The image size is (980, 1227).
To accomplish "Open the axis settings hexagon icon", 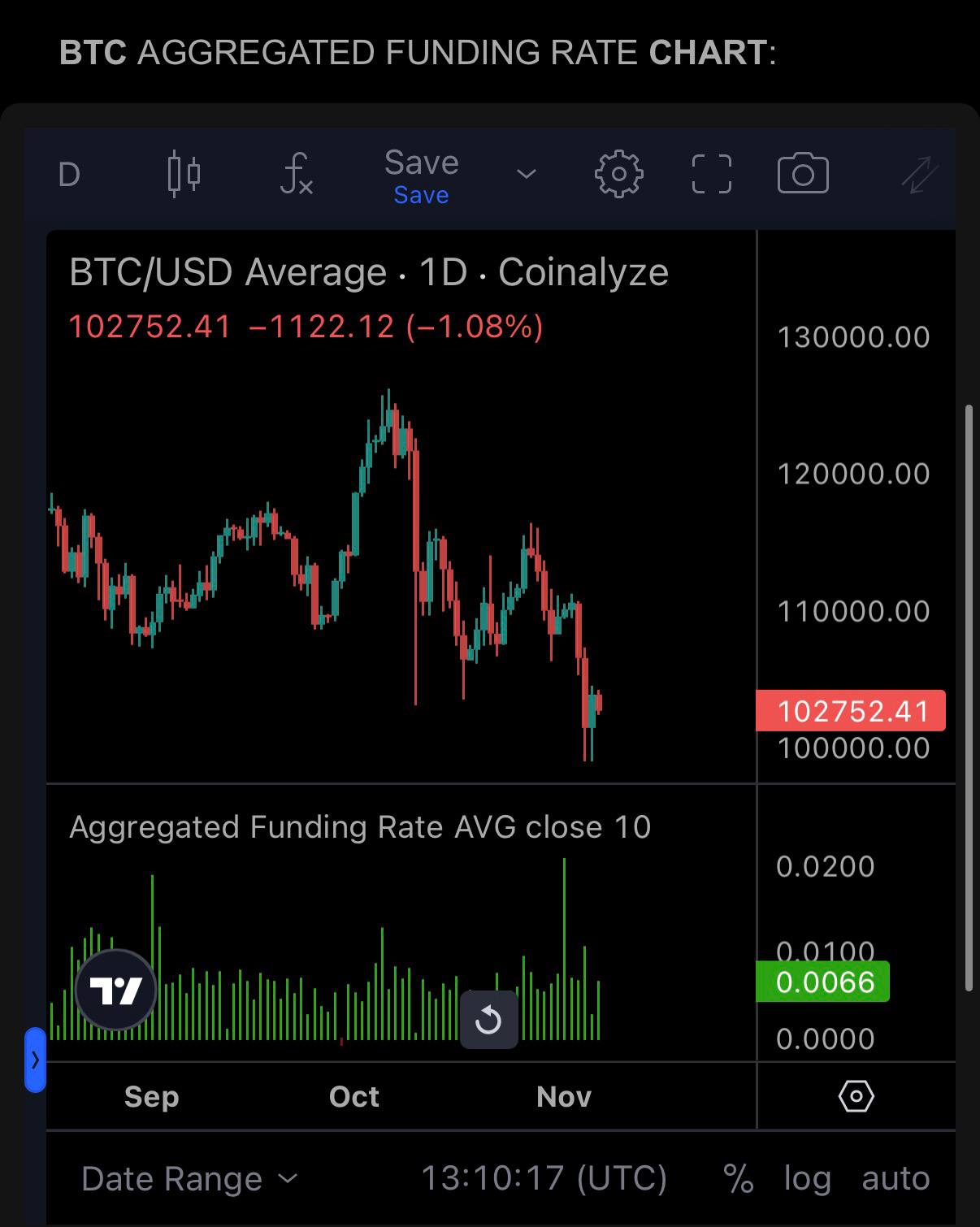I will pyautogui.click(x=856, y=1096).
